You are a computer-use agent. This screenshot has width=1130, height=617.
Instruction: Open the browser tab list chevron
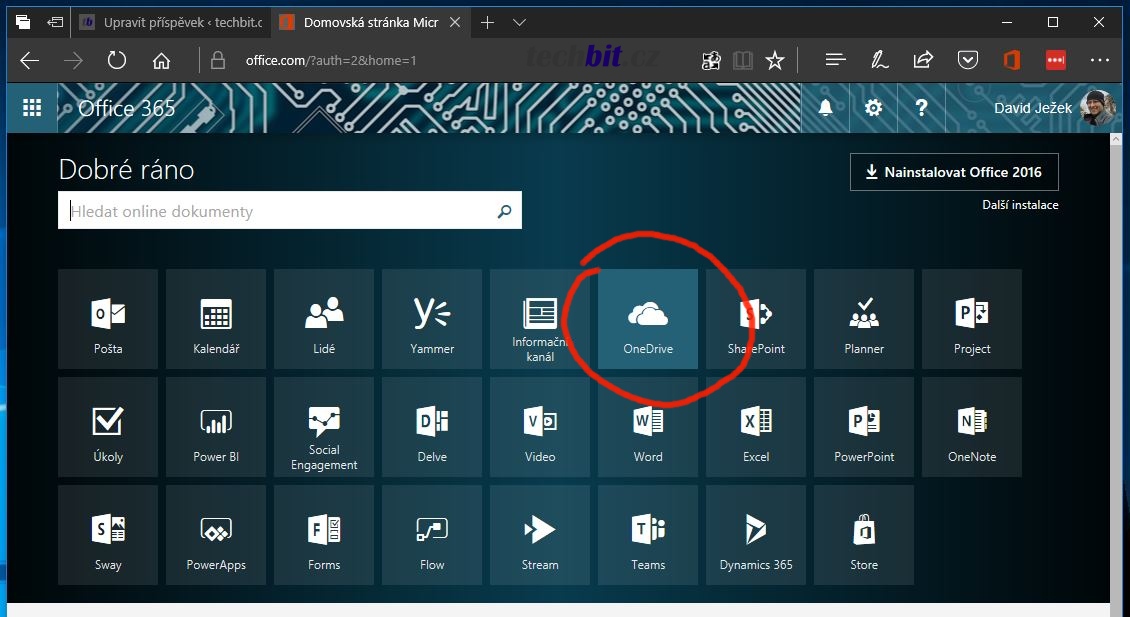click(519, 22)
